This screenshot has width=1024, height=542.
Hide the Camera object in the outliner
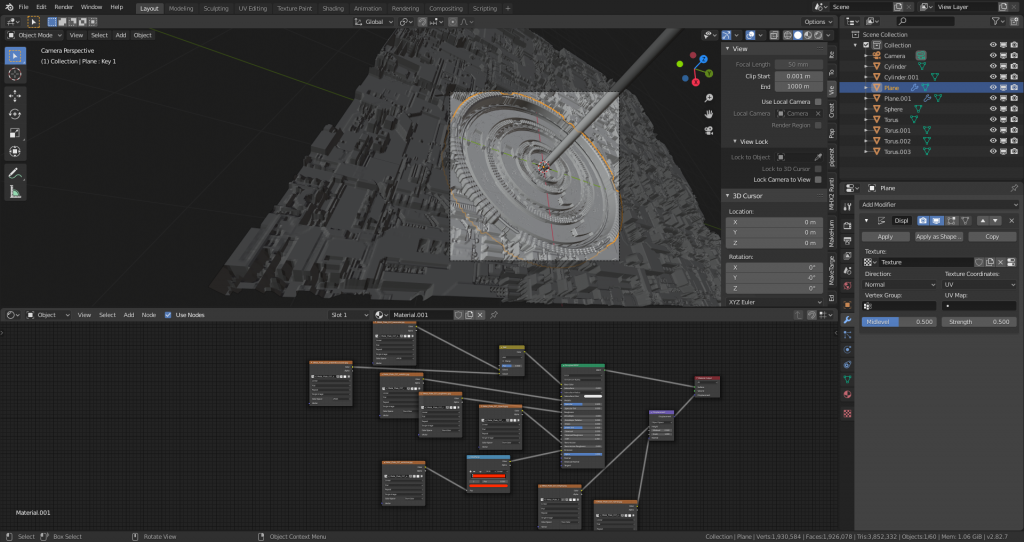(x=993, y=56)
